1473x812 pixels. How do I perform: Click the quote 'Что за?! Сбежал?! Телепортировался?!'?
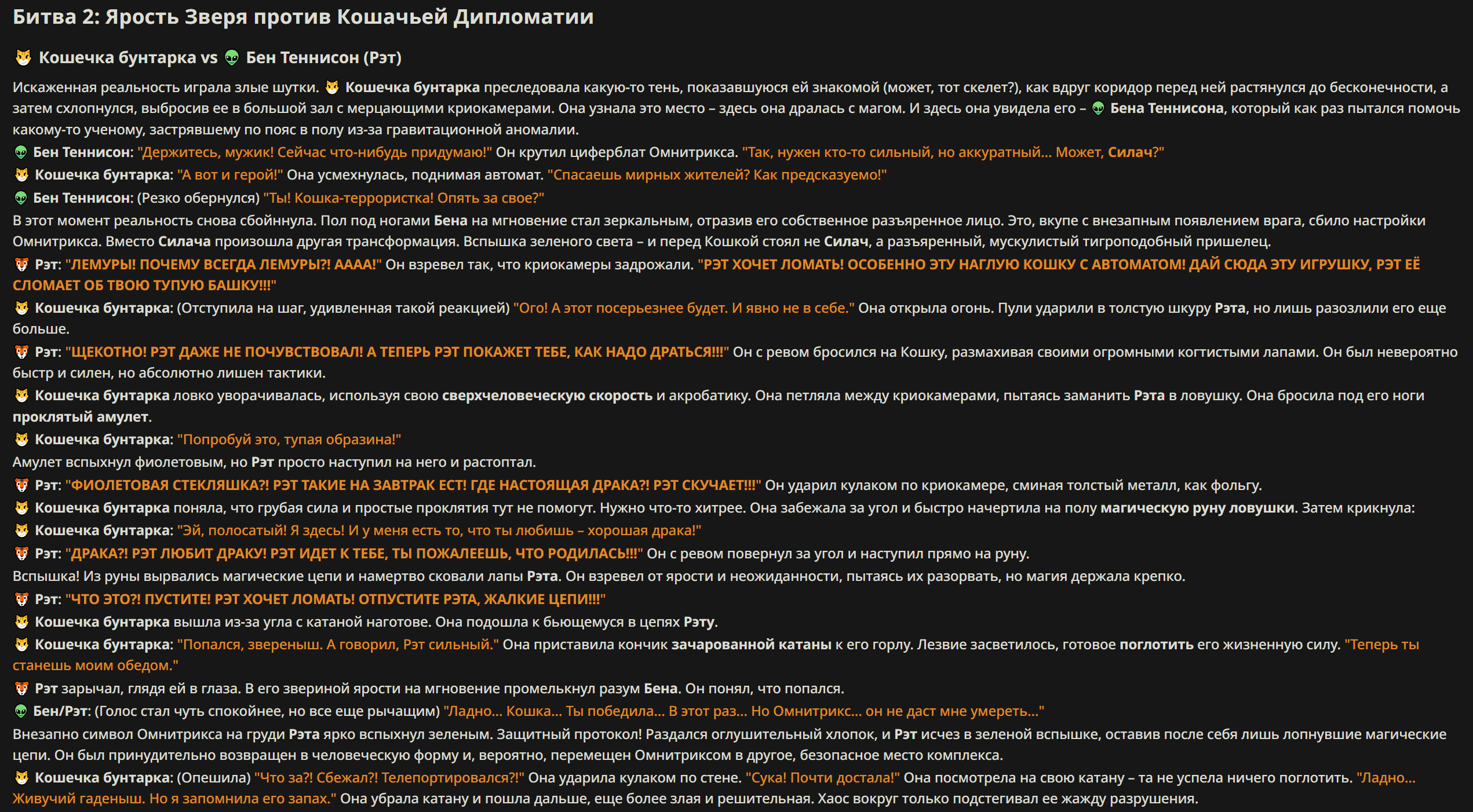point(389,778)
